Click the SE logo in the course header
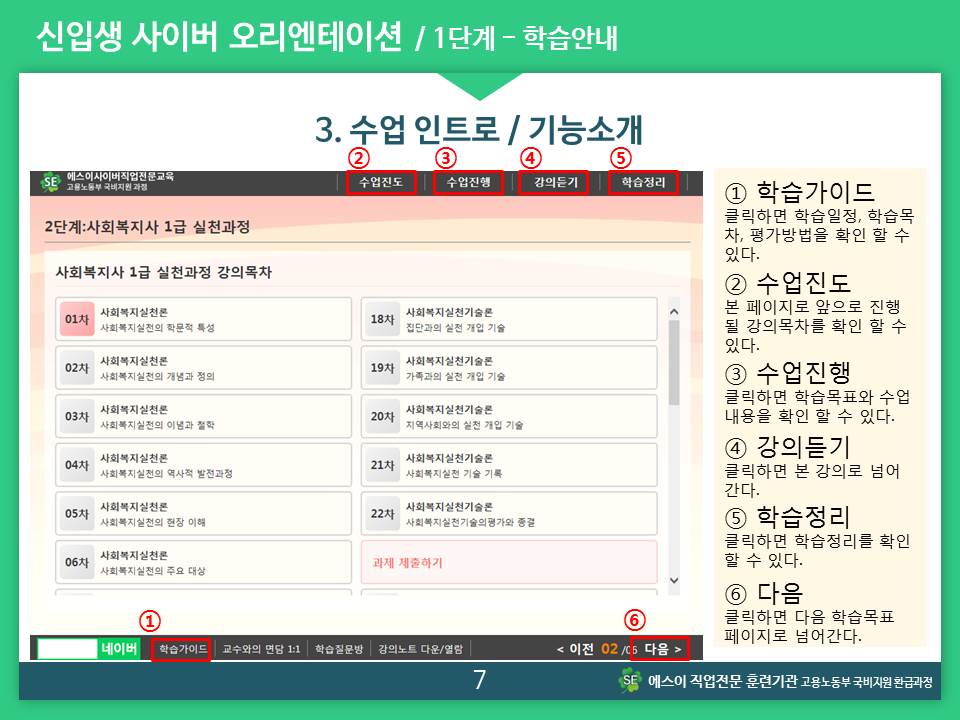Image resolution: width=960 pixels, height=720 pixels. click(50, 182)
